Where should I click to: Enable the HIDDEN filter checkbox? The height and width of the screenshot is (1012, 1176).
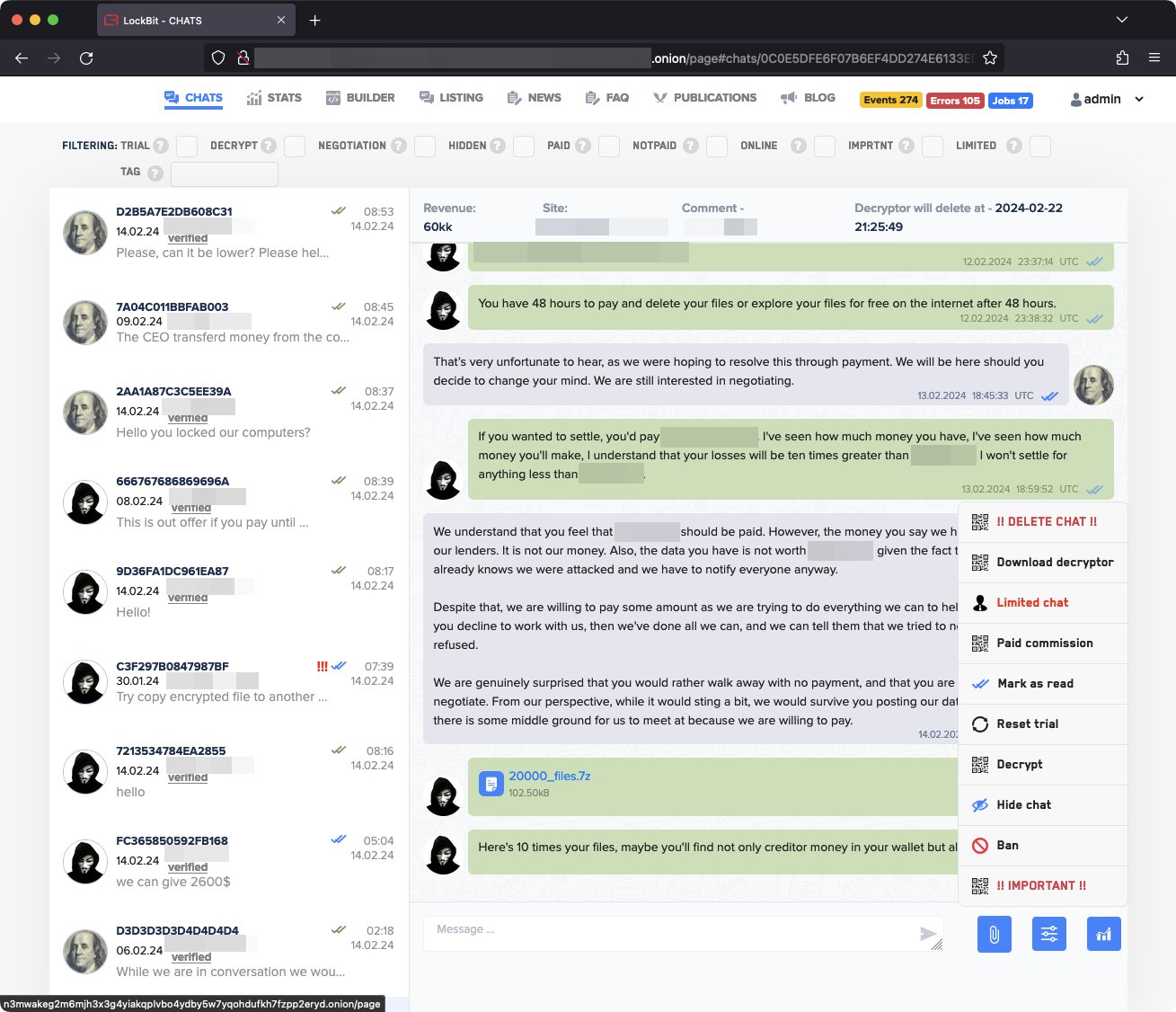[524, 146]
